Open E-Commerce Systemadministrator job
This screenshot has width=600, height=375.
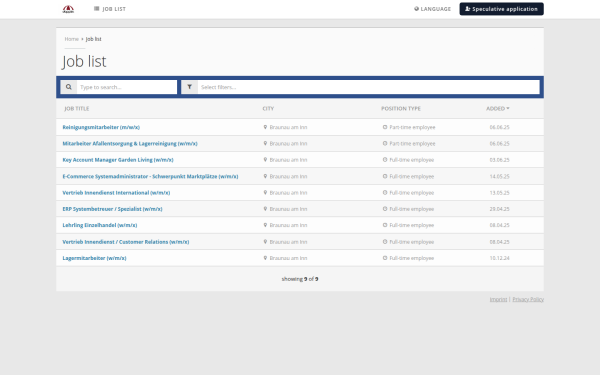point(150,176)
